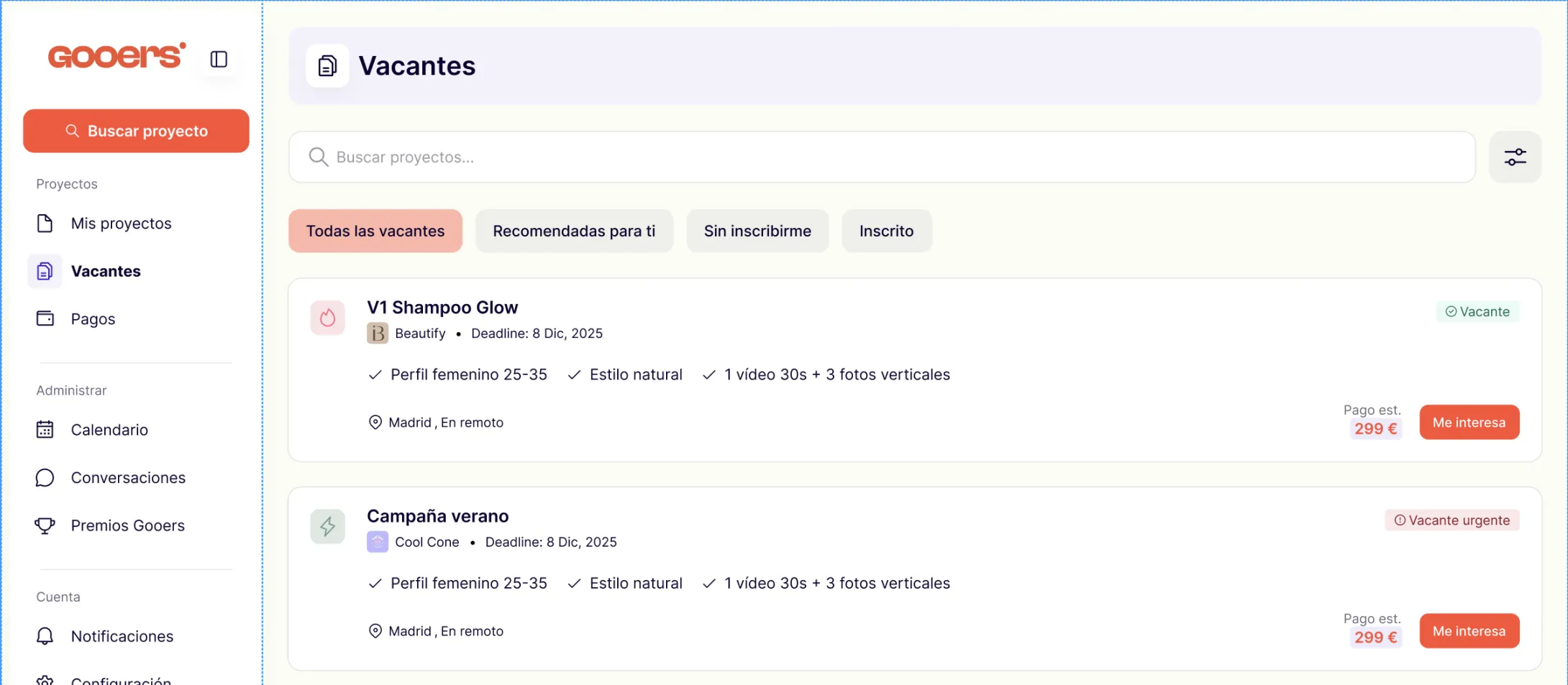Open Conversaciones chat icon

45,478
